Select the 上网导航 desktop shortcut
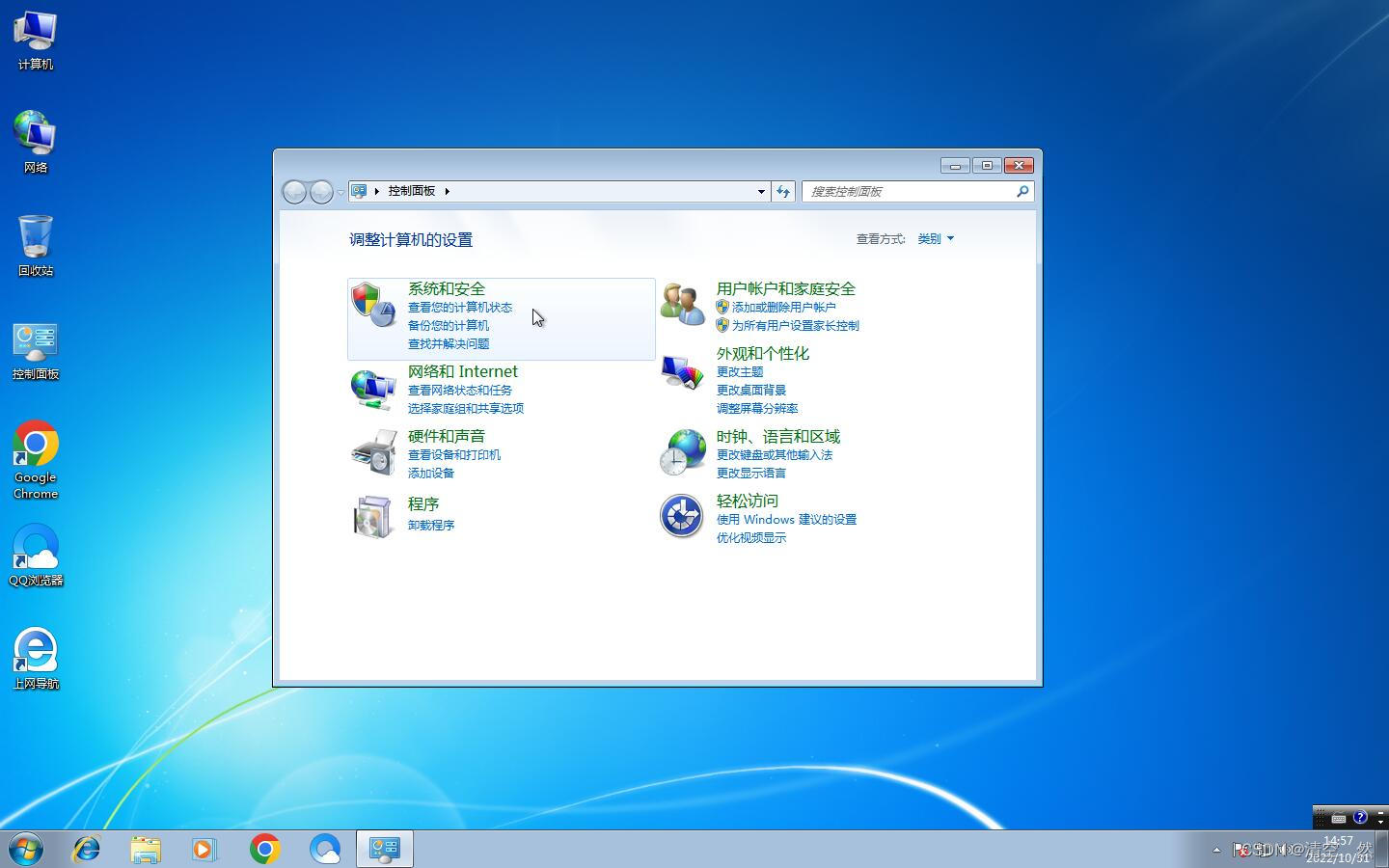 point(36,659)
